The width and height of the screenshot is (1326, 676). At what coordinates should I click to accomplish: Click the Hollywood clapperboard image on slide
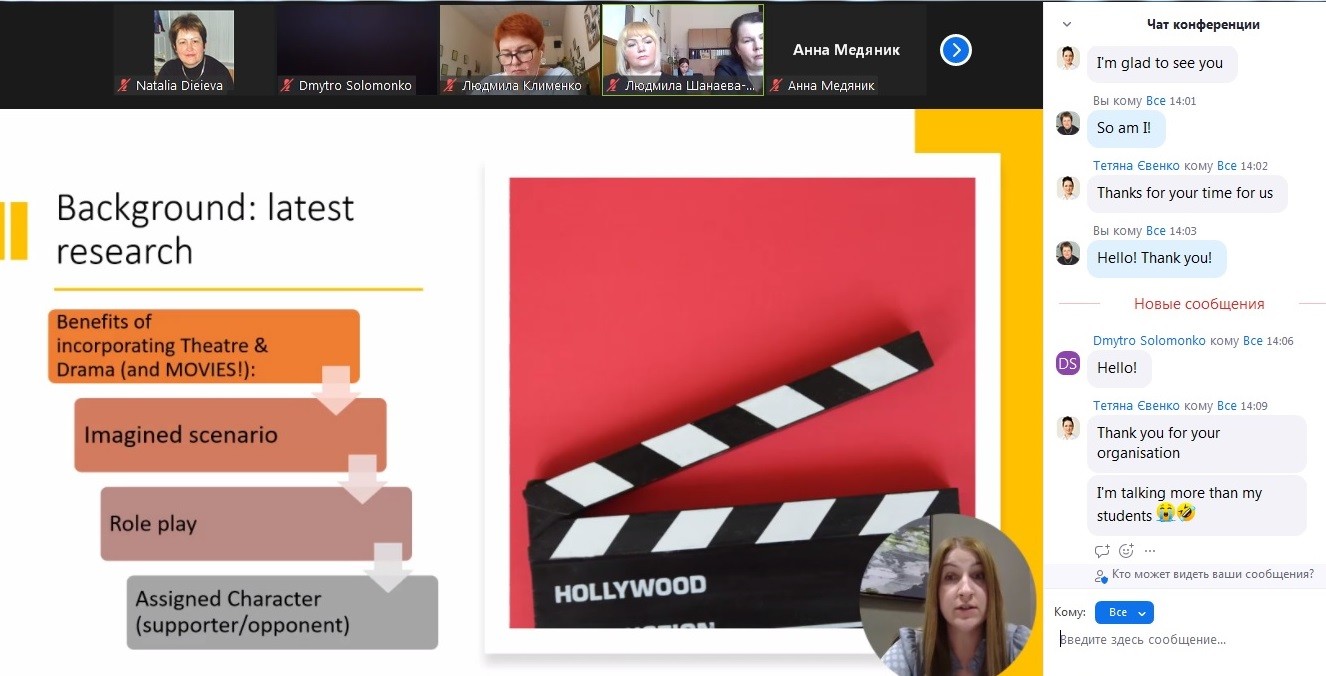(x=742, y=403)
